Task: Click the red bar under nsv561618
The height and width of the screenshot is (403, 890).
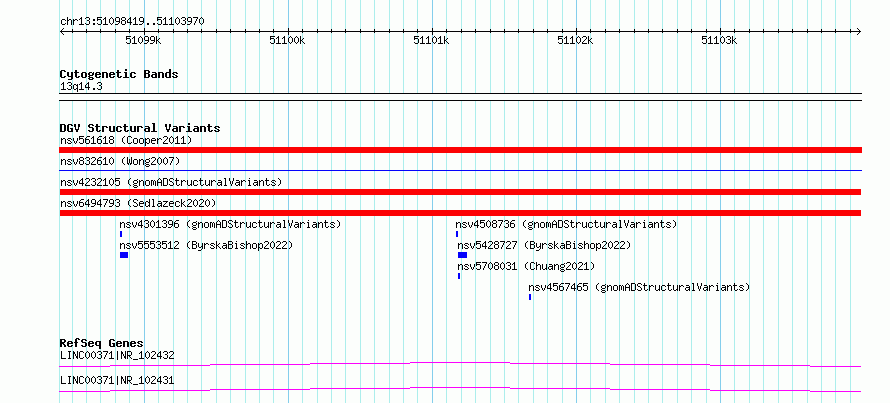Action: point(460,150)
